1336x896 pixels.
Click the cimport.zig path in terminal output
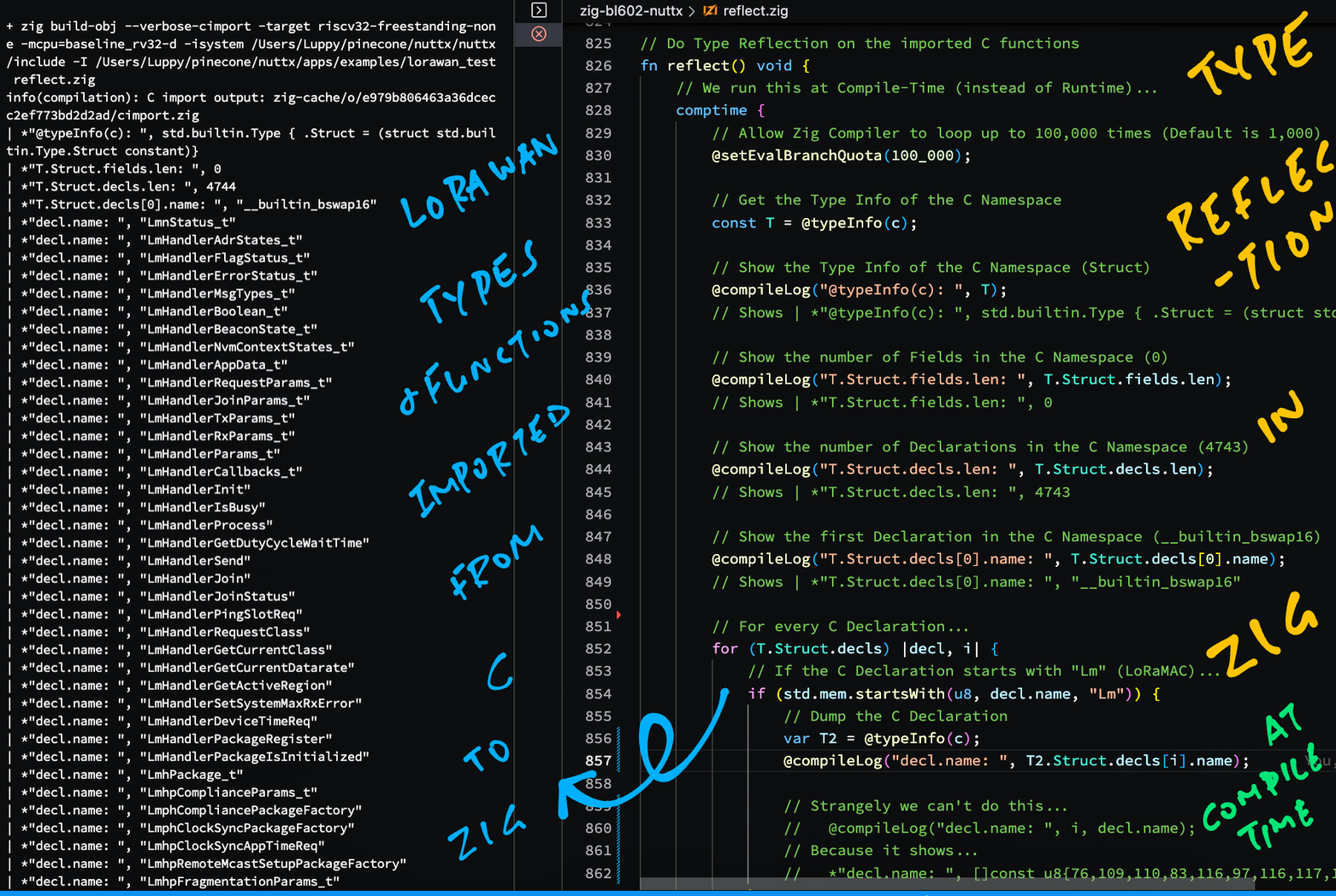[103, 115]
